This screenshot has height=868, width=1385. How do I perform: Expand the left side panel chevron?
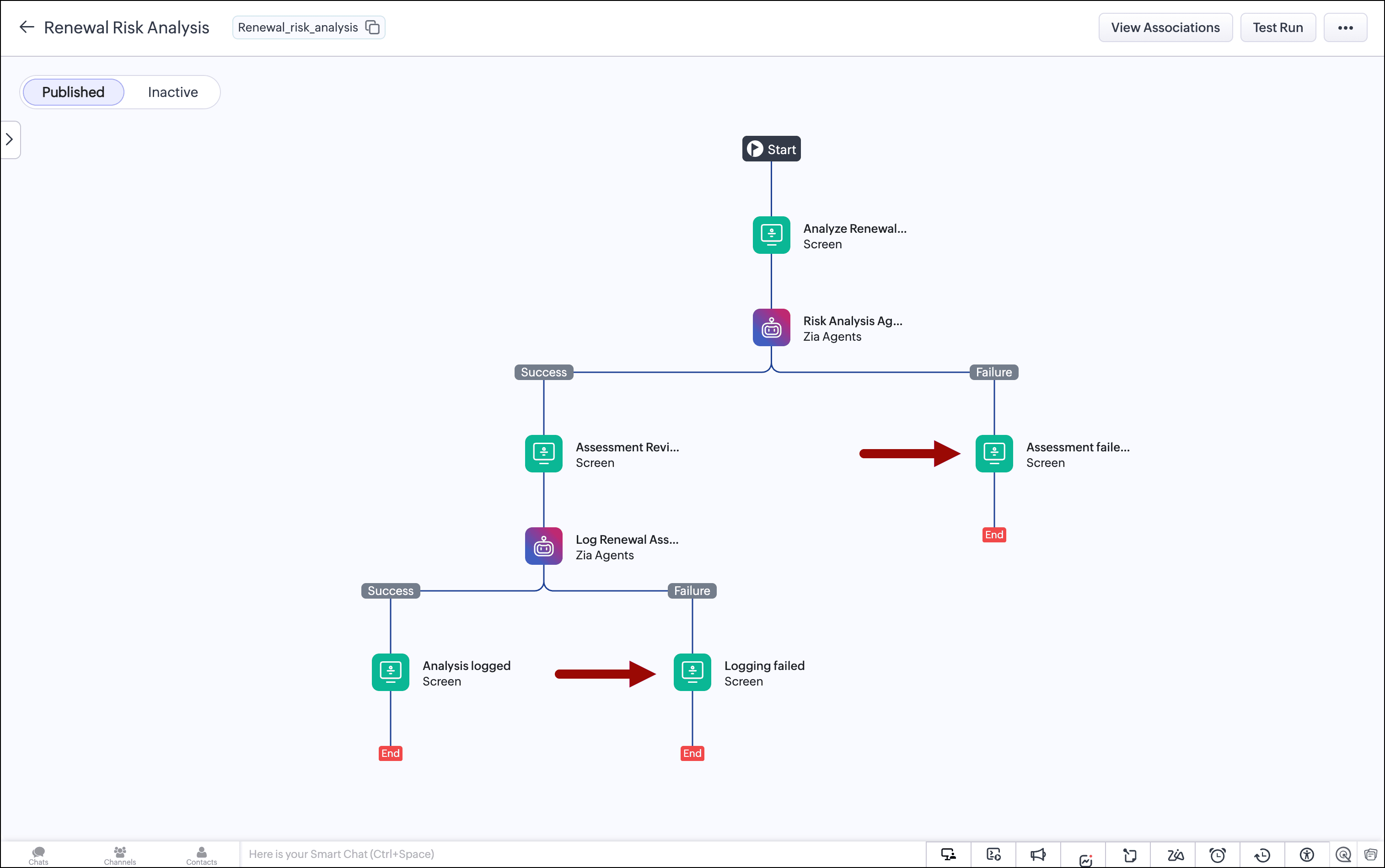click(9, 139)
